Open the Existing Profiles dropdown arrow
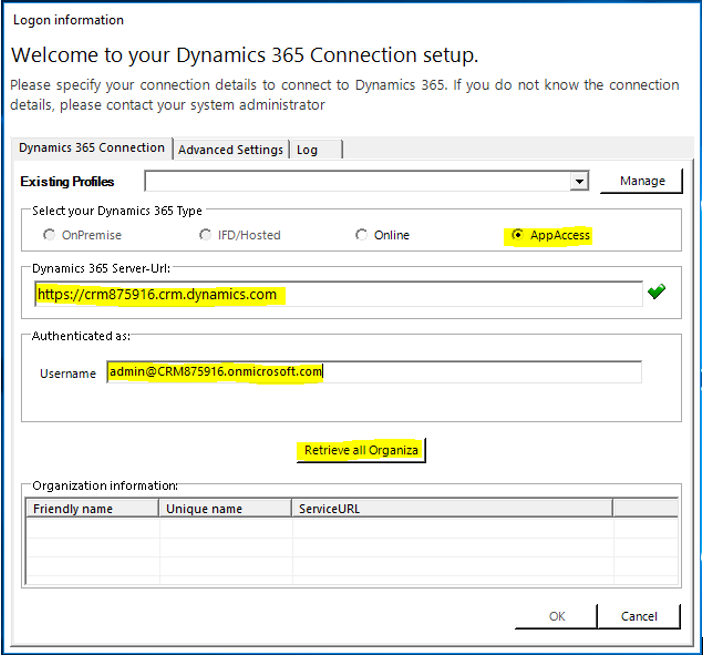The height and width of the screenshot is (656, 703). (579, 182)
